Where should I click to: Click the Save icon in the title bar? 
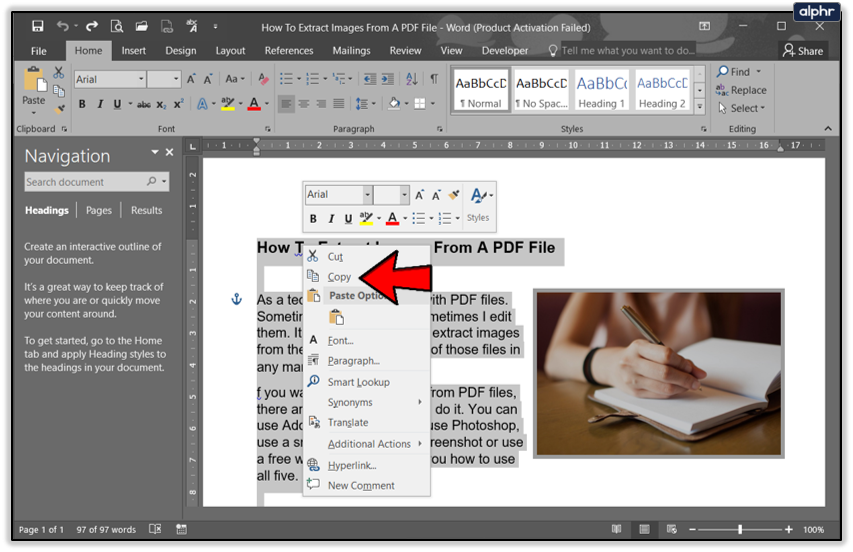tap(37, 27)
